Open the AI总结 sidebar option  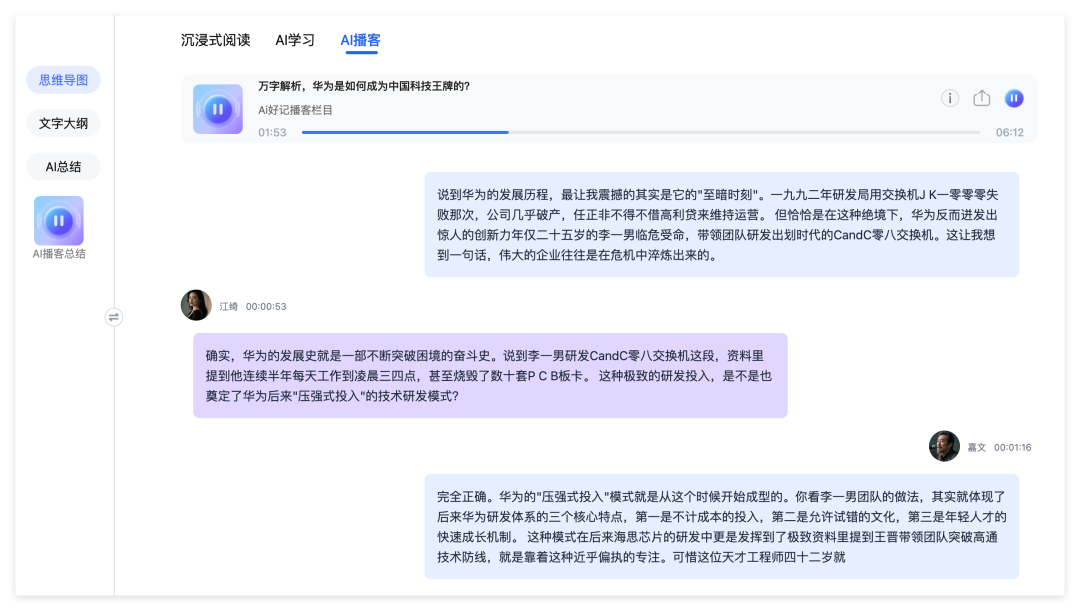63,167
